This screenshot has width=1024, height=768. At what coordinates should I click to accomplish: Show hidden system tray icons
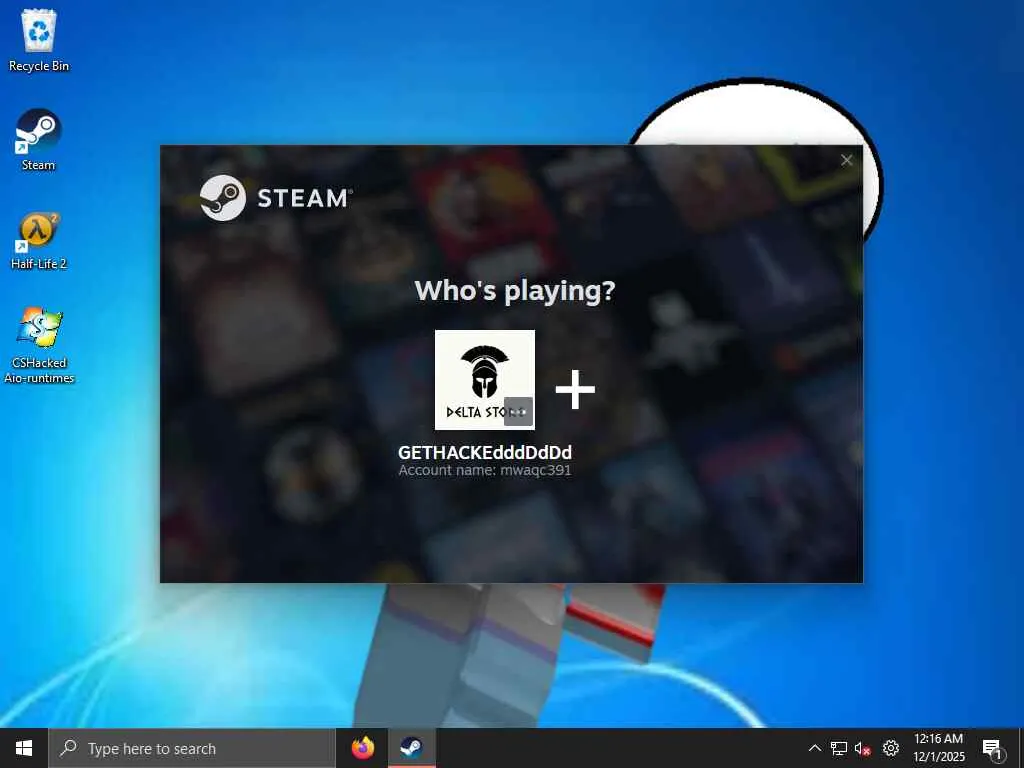[x=814, y=748]
